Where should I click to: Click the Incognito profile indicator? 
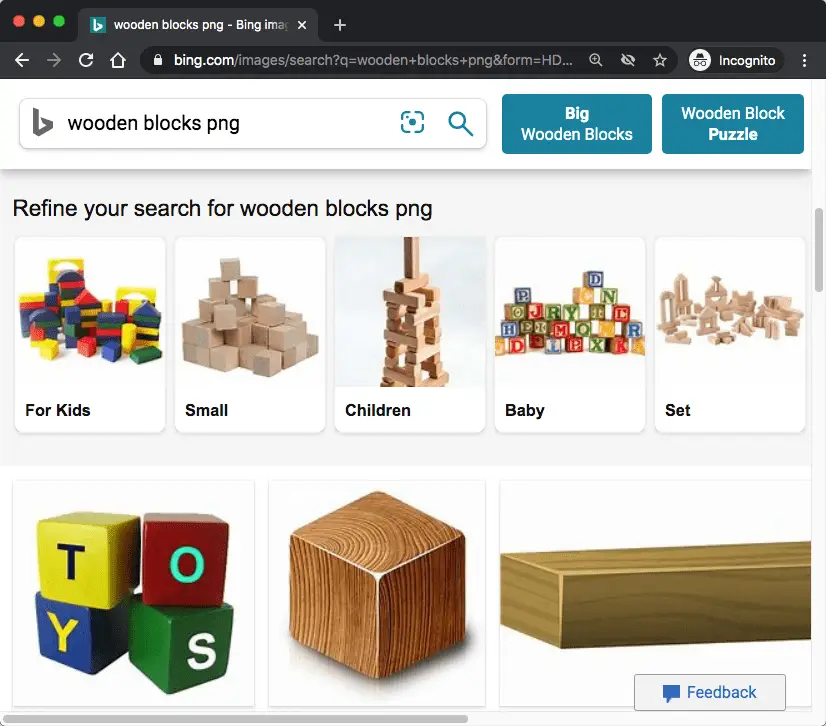coord(734,61)
